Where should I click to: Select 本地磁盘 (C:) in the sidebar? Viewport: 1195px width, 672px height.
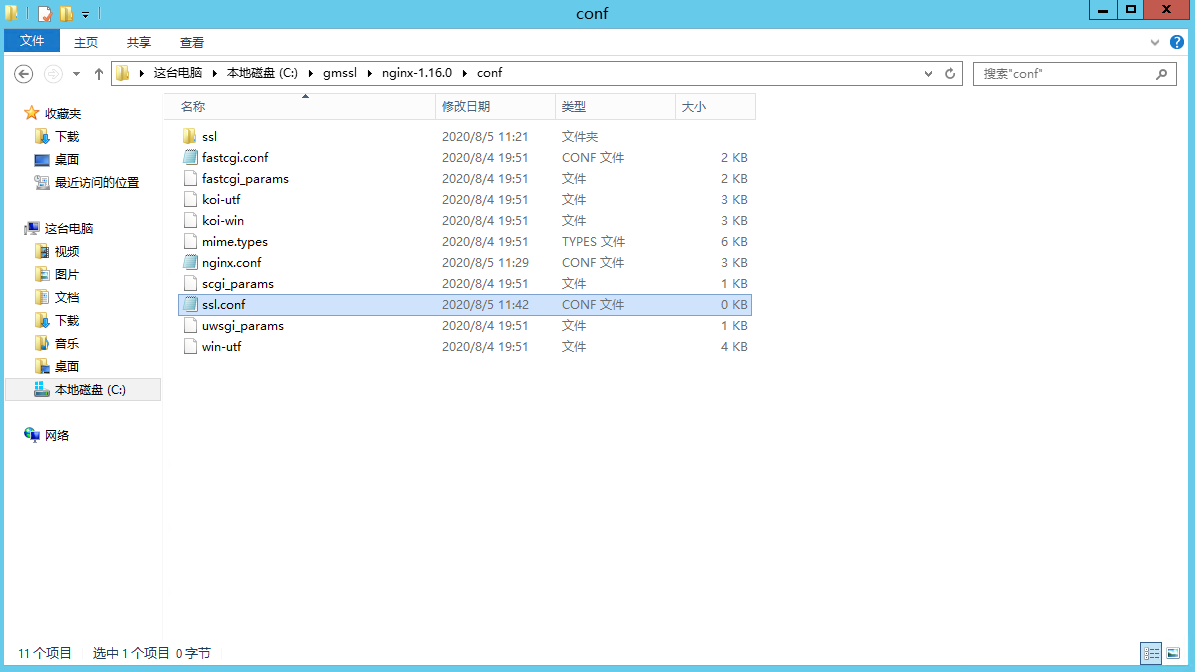pos(89,390)
